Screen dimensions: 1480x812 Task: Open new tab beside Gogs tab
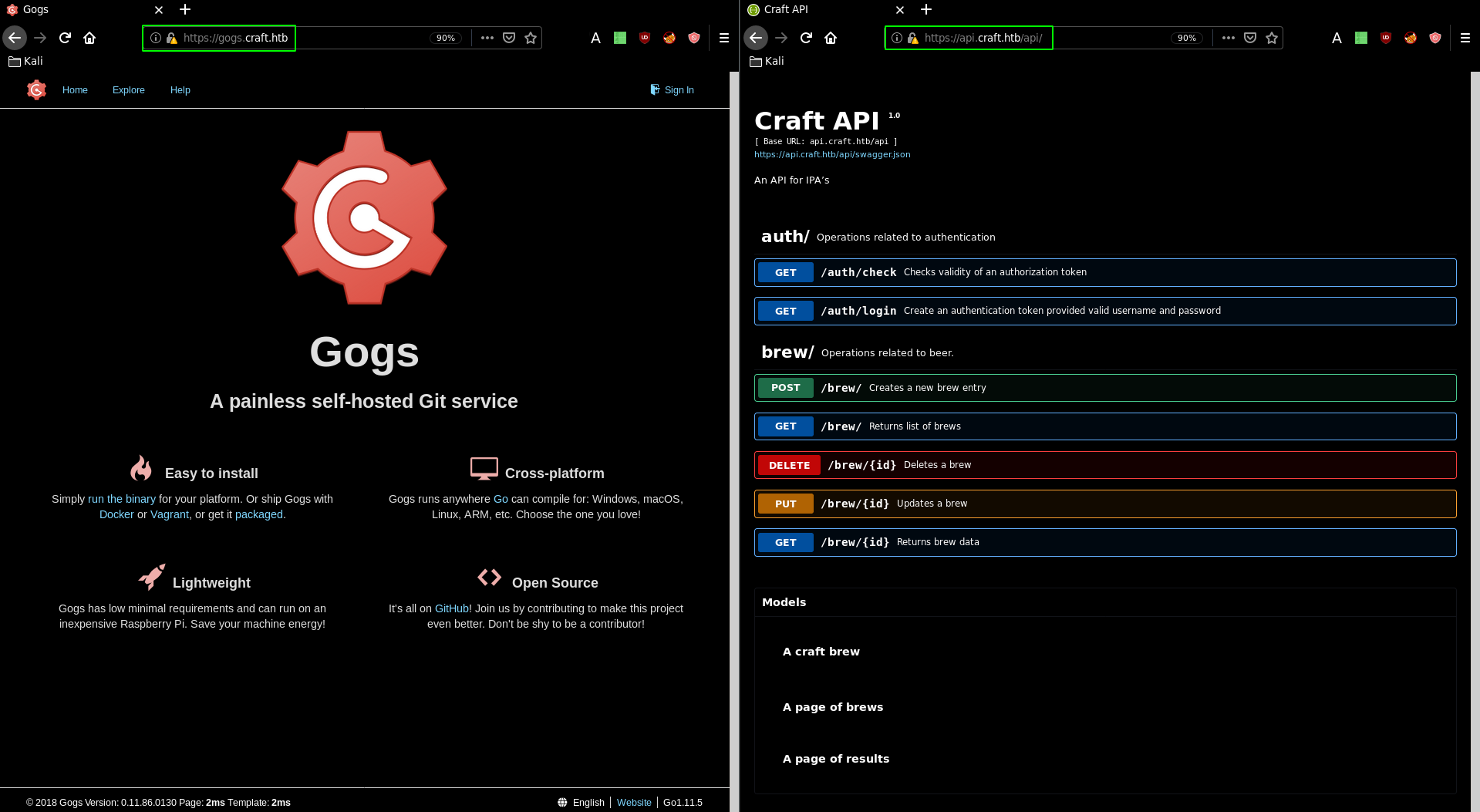click(185, 9)
